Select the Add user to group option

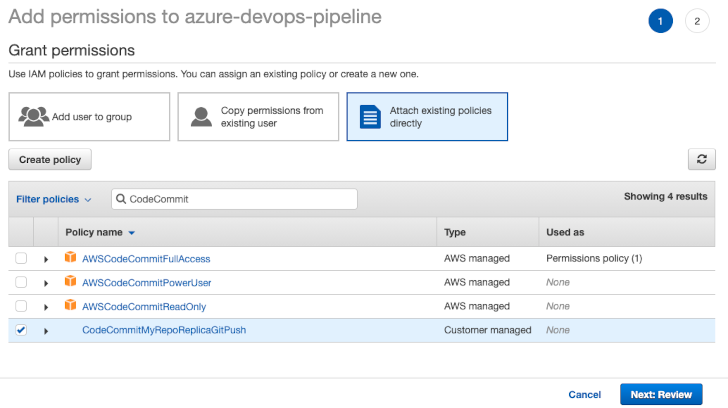(x=89, y=117)
